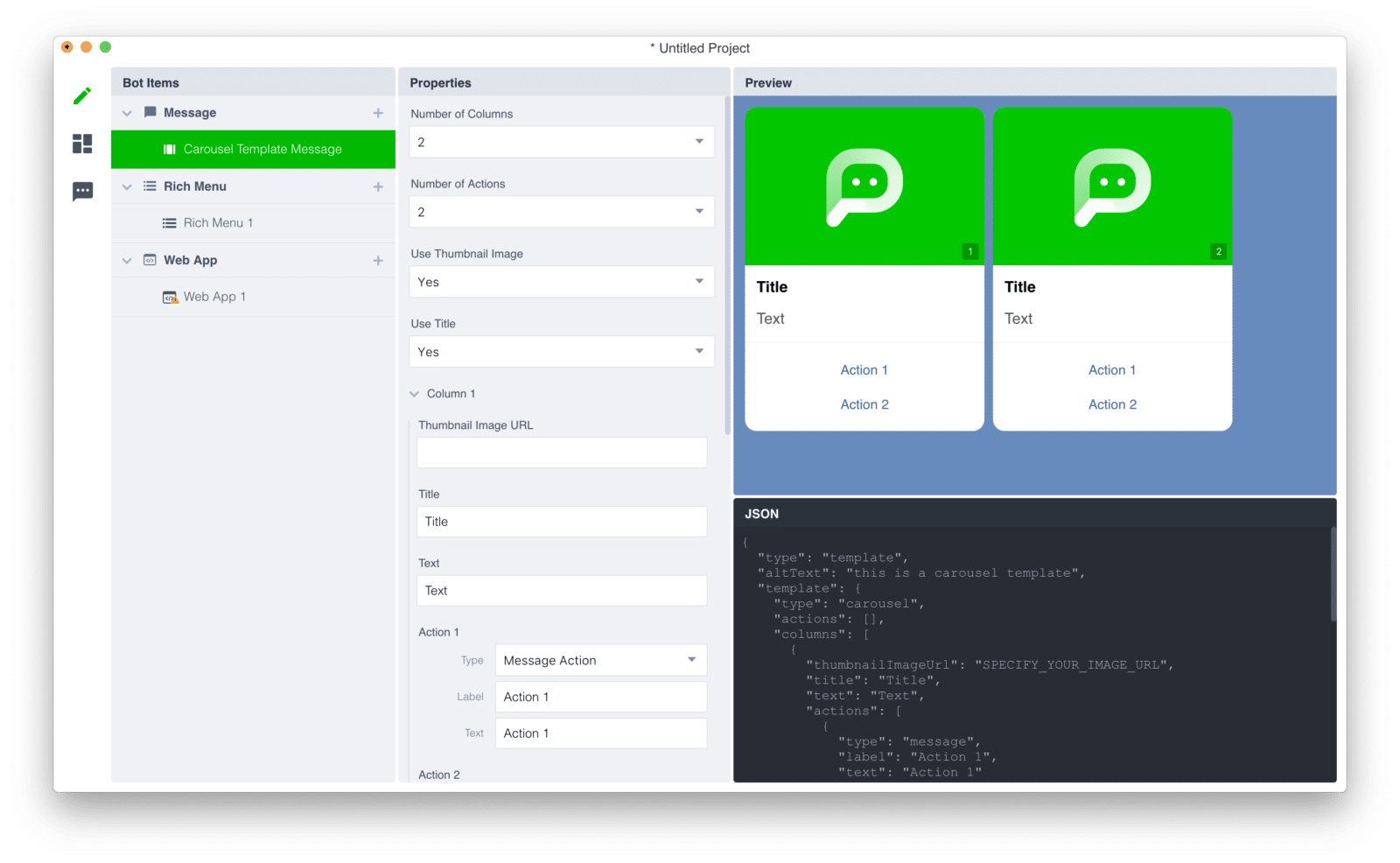Click the Message speech bubble icon
Screen dimensions: 1400x863
click(150, 112)
